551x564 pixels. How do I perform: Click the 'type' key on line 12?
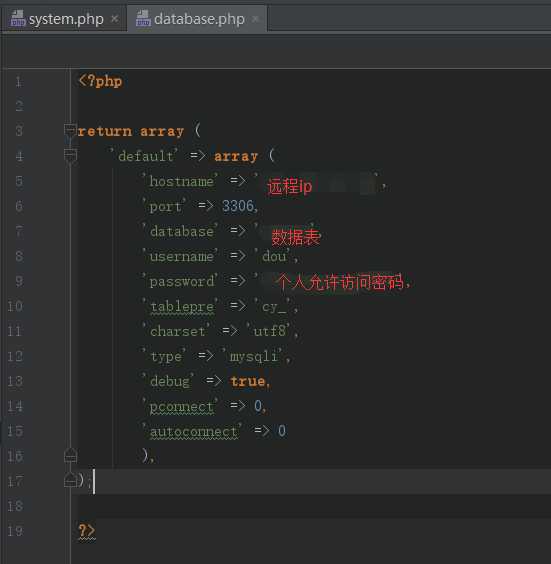click(164, 356)
